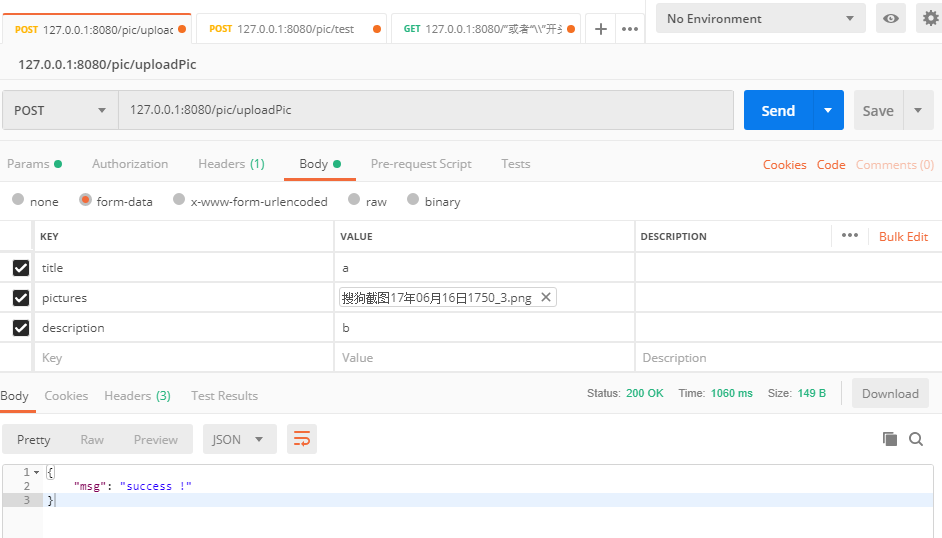Open the Test Results tab

(x=224, y=396)
